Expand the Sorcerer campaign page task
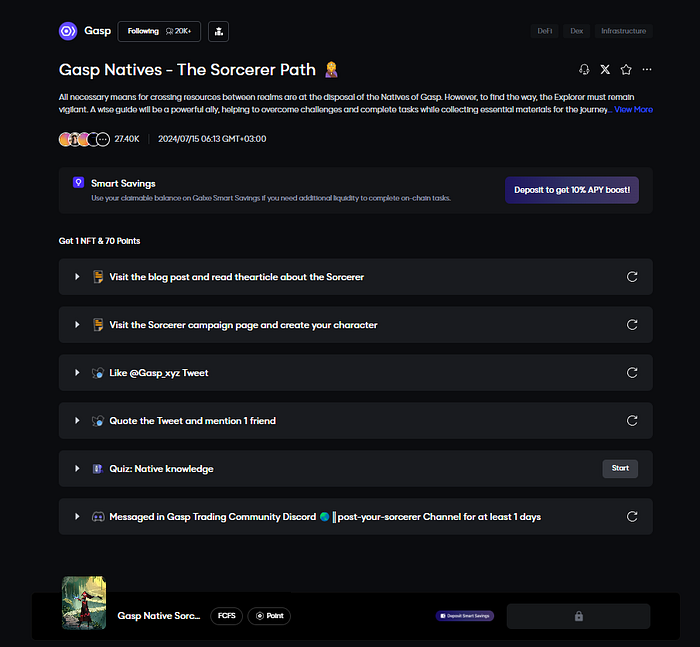This screenshot has height=647, width=700. coord(77,325)
